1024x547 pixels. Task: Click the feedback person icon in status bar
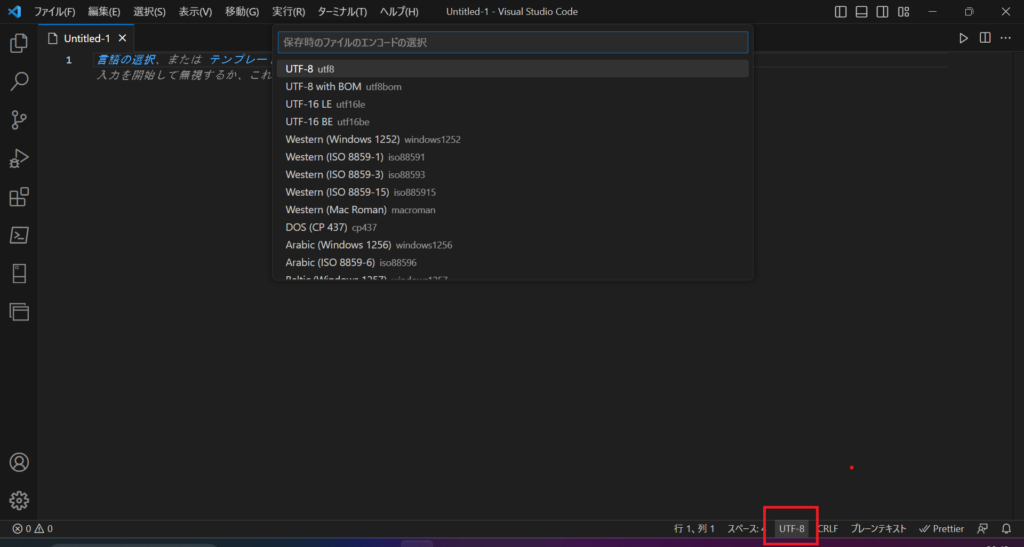pyautogui.click(x=982, y=529)
